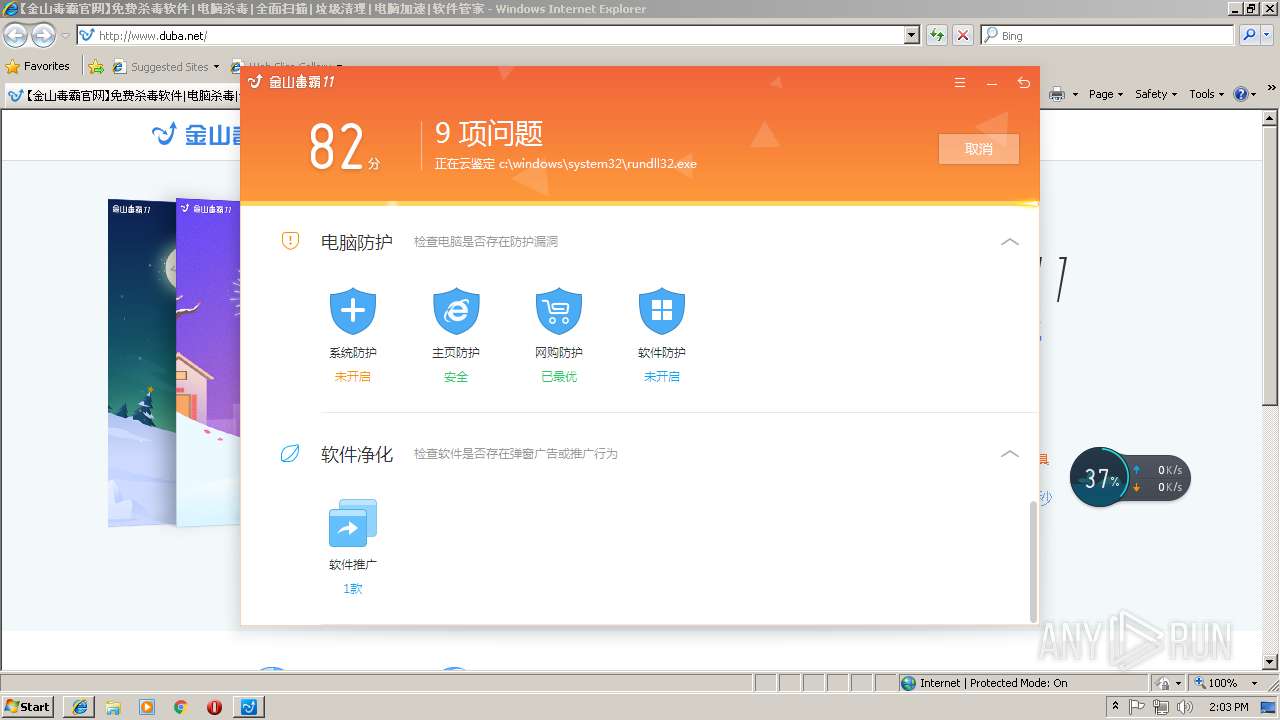Open the Tools menu

point(1206,94)
